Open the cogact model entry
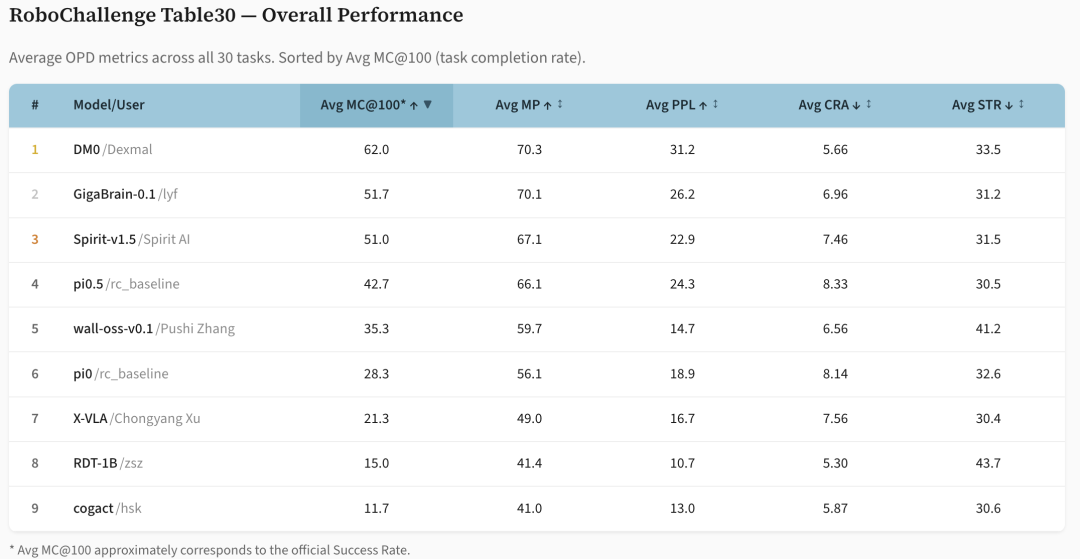 (93, 508)
